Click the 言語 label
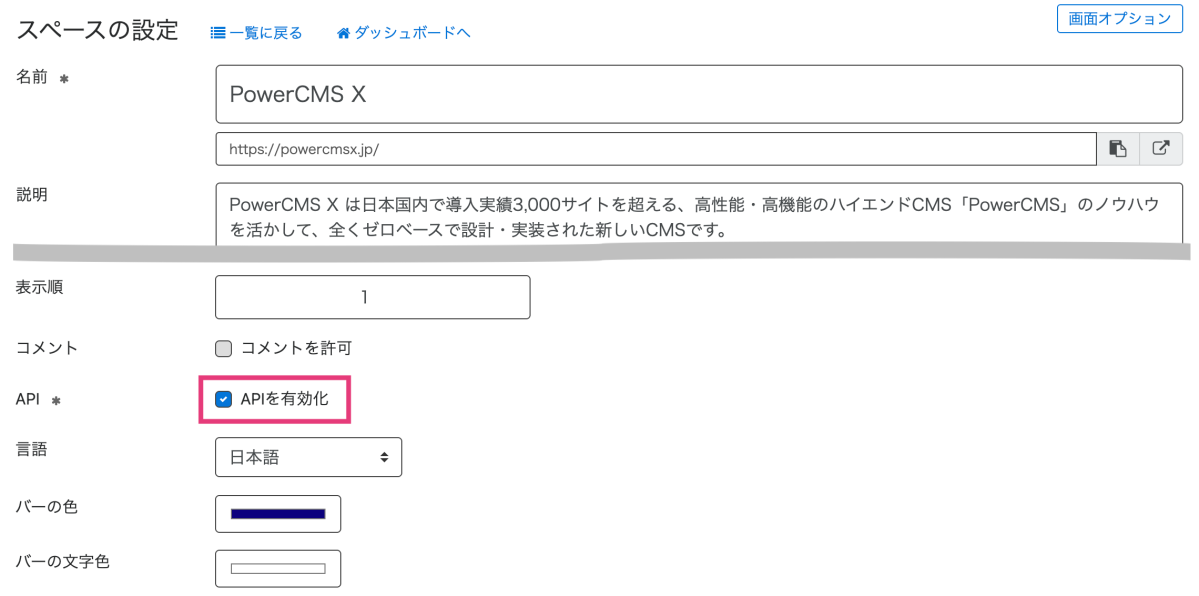 pyautogui.click(x=31, y=449)
